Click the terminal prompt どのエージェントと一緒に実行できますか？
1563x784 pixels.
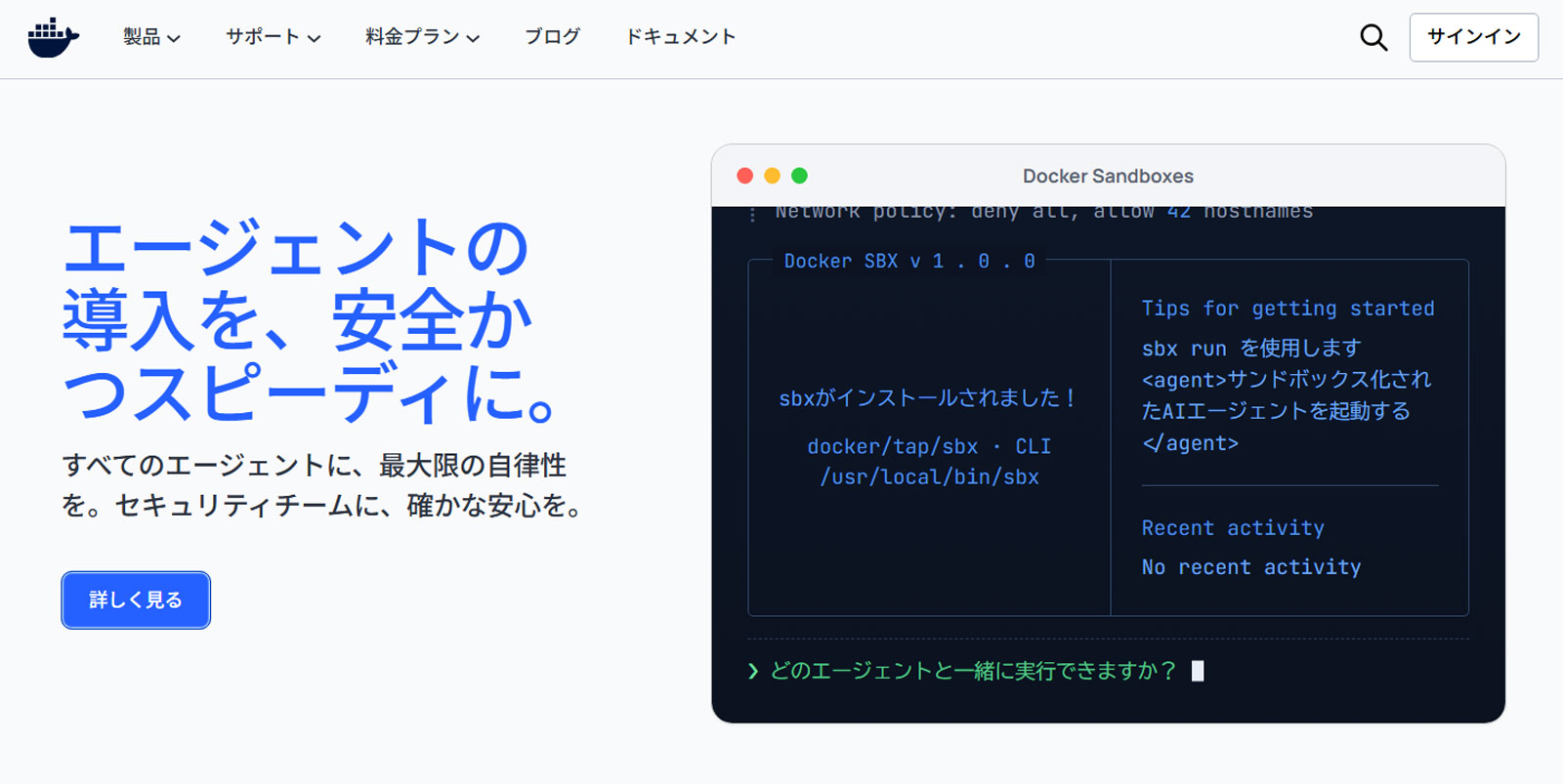pos(974,671)
